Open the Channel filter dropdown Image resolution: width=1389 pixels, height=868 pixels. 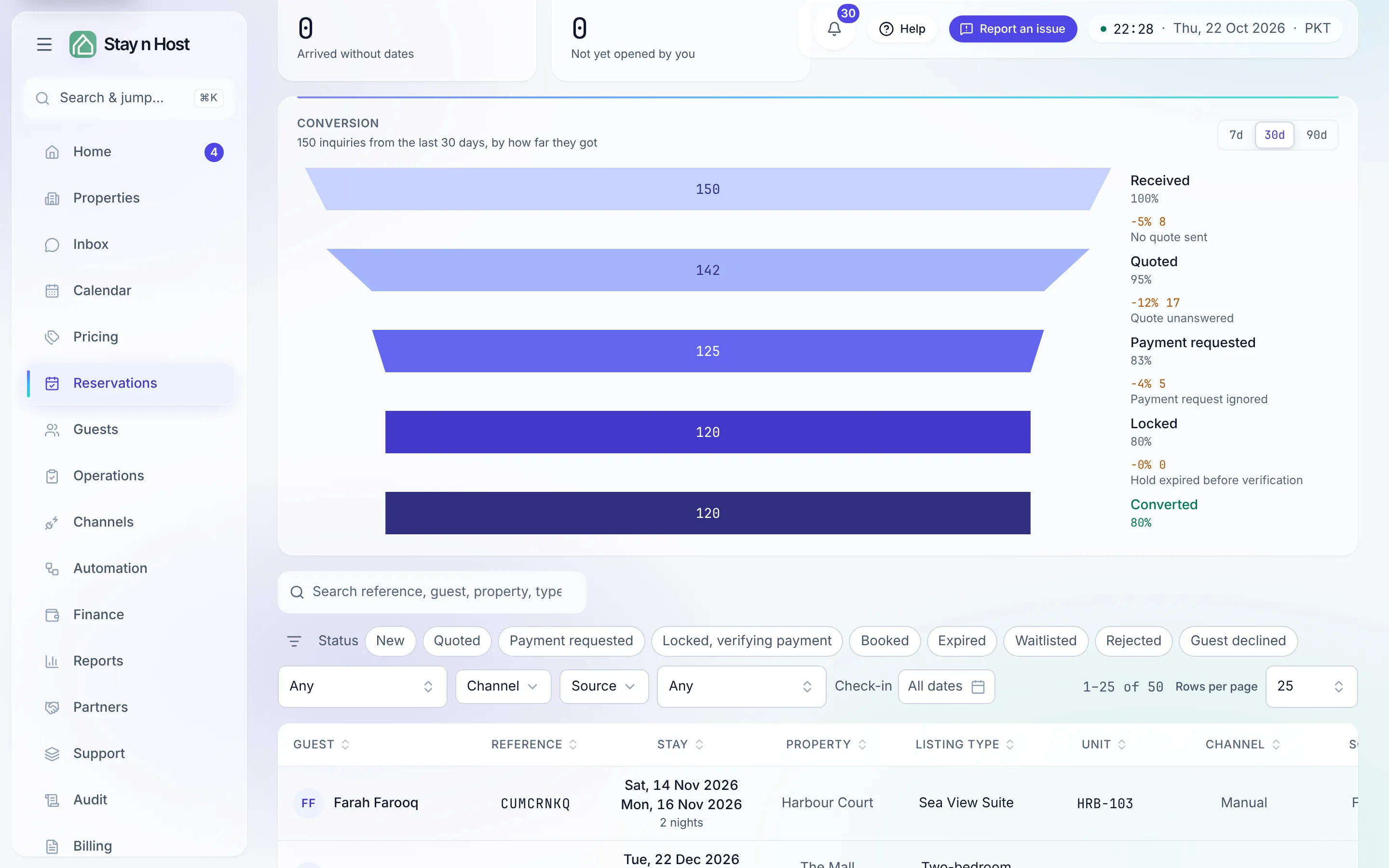[x=504, y=687]
